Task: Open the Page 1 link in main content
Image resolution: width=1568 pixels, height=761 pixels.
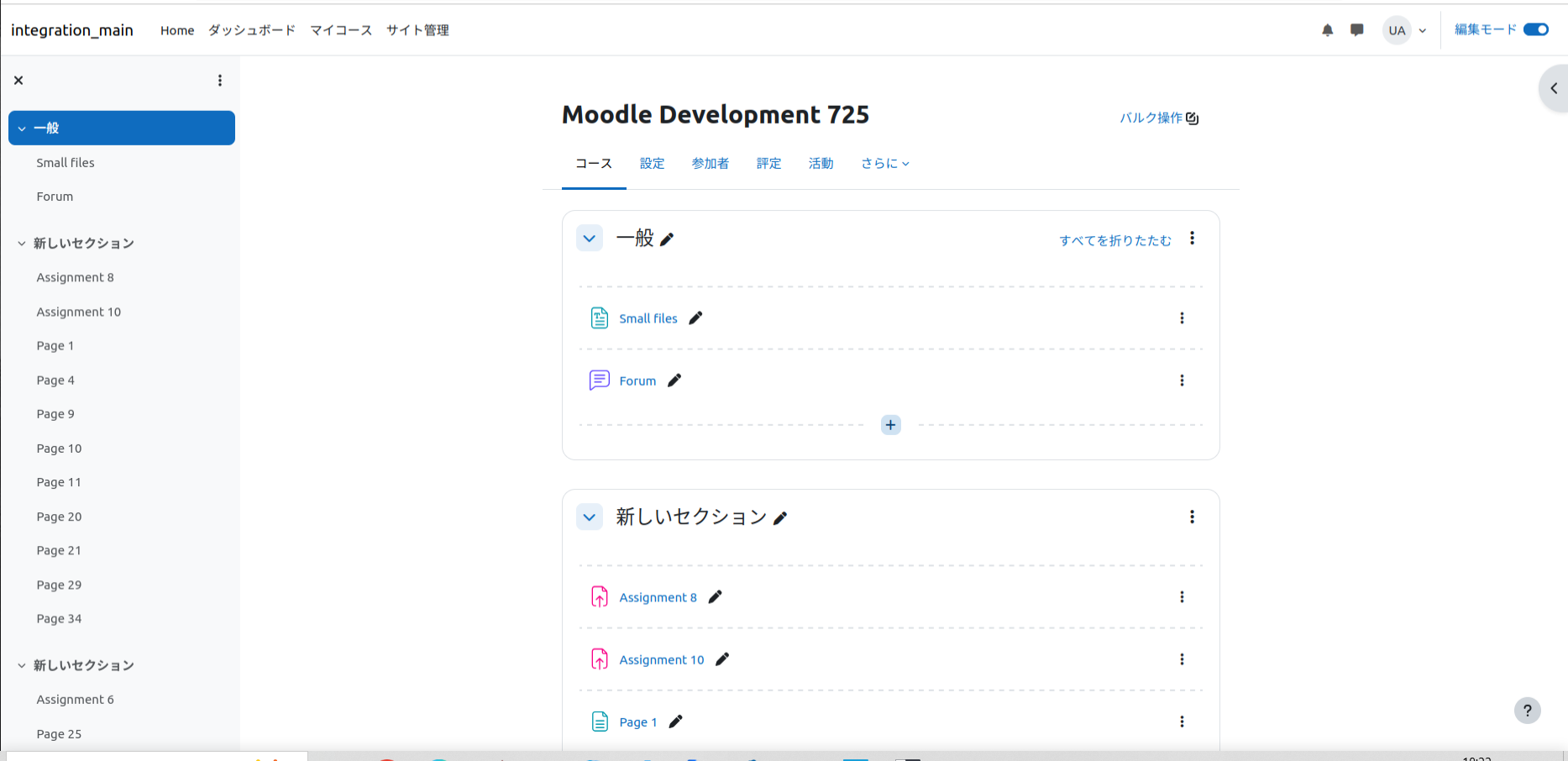Action: (638, 722)
